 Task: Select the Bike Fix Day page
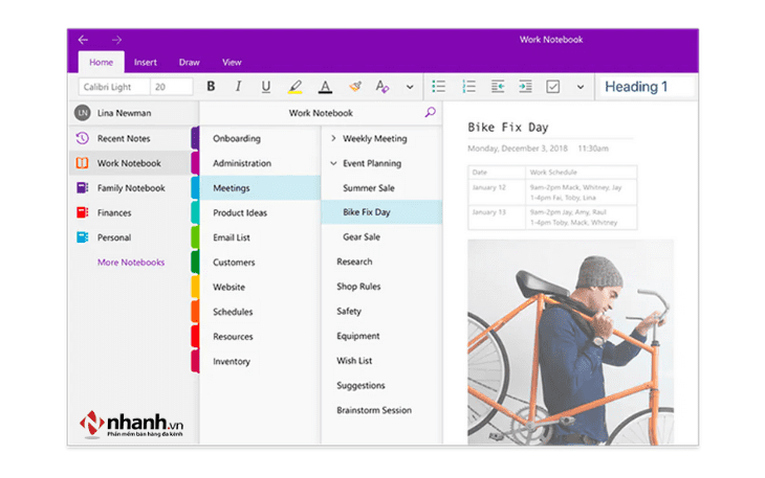click(x=382, y=213)
